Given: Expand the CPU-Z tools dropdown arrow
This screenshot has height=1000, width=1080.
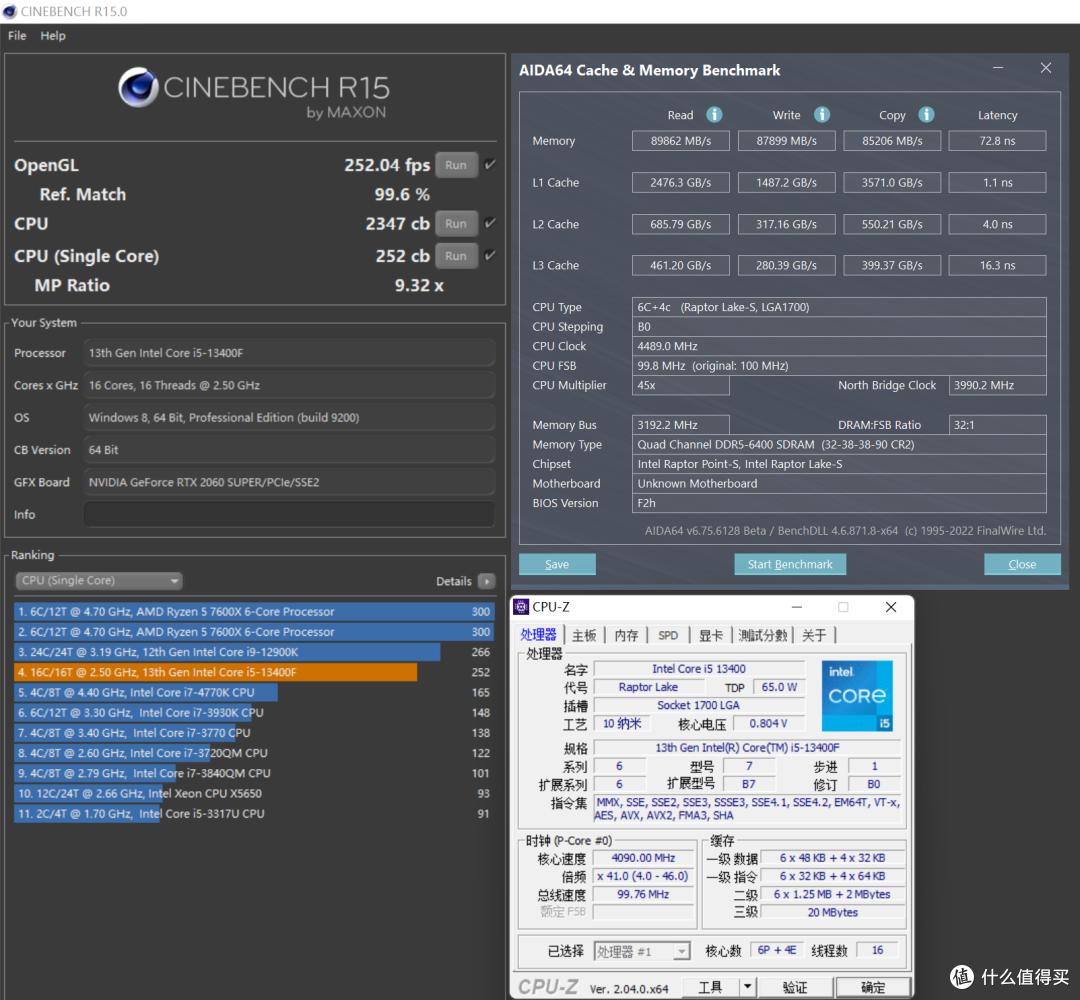Looking at the screenshot, I should [747, 986].
